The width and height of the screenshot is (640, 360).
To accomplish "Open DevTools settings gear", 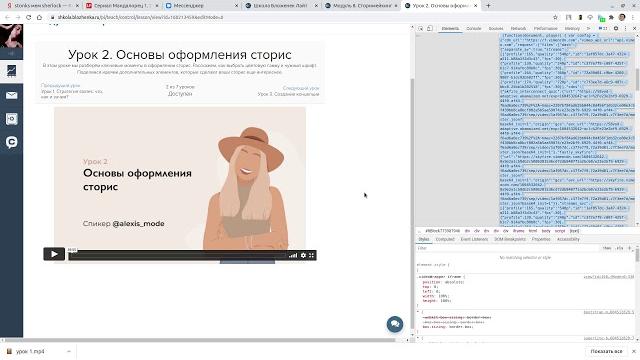I will click(616, 28).
